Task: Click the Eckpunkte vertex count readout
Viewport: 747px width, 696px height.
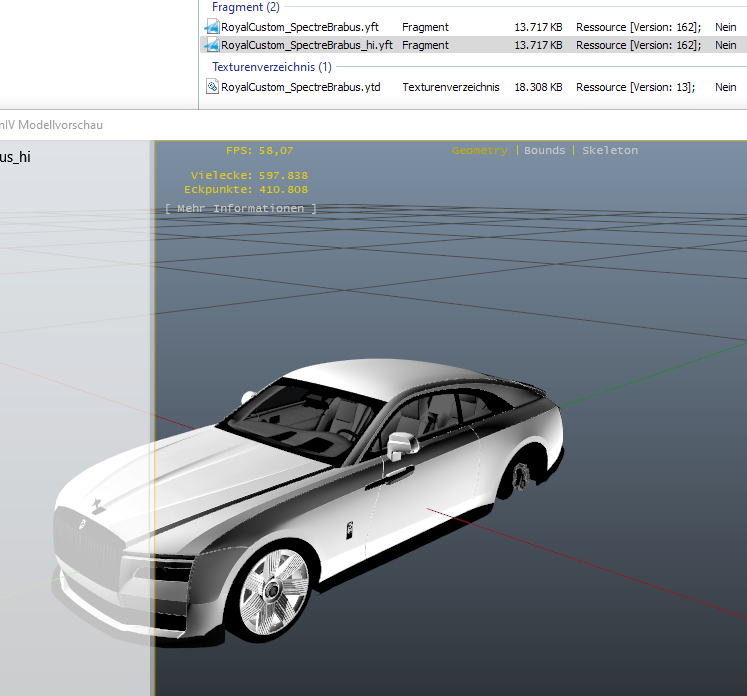Action: [246, 190]
